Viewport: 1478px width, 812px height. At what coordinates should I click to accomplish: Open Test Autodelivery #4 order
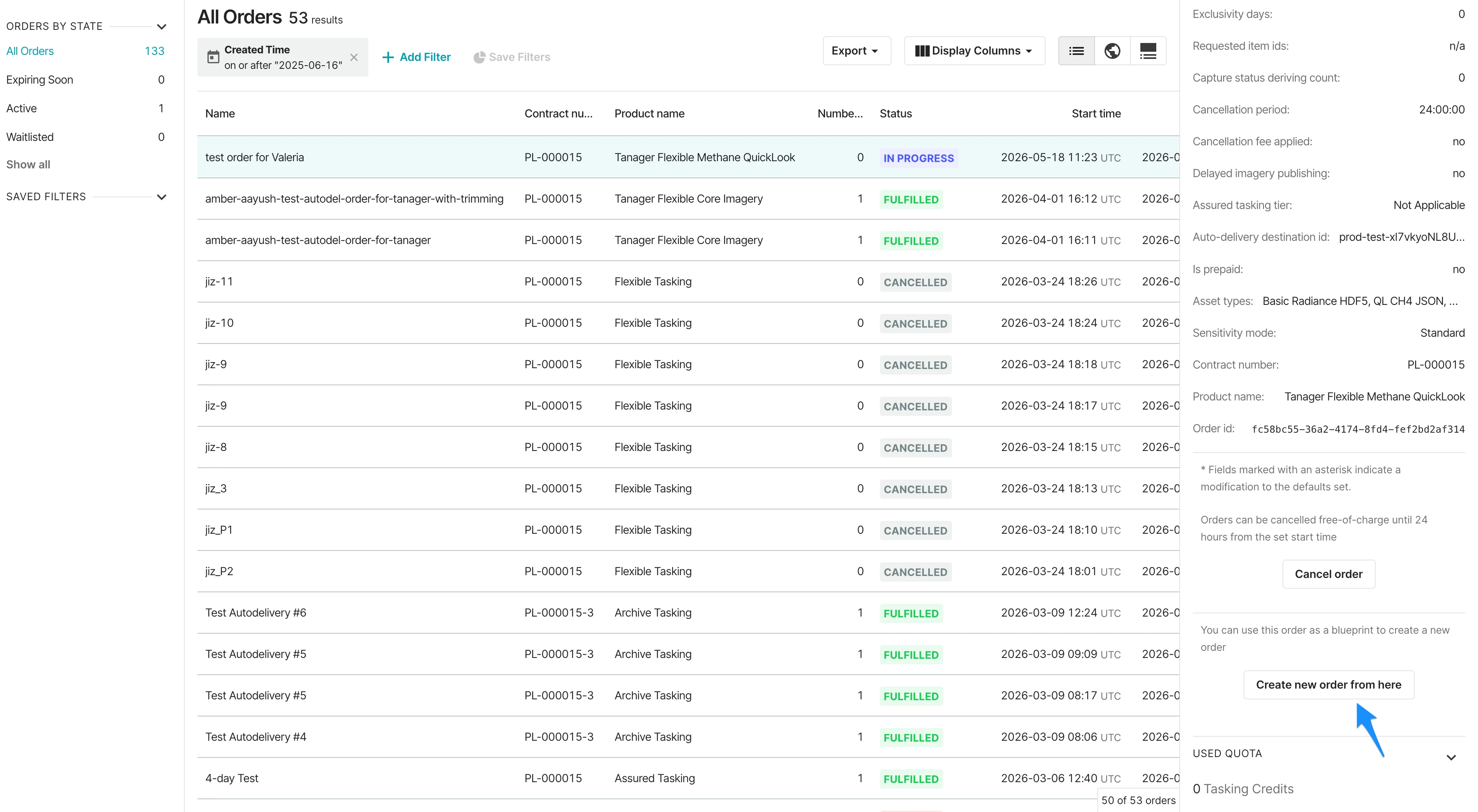(x=688, y=737)
